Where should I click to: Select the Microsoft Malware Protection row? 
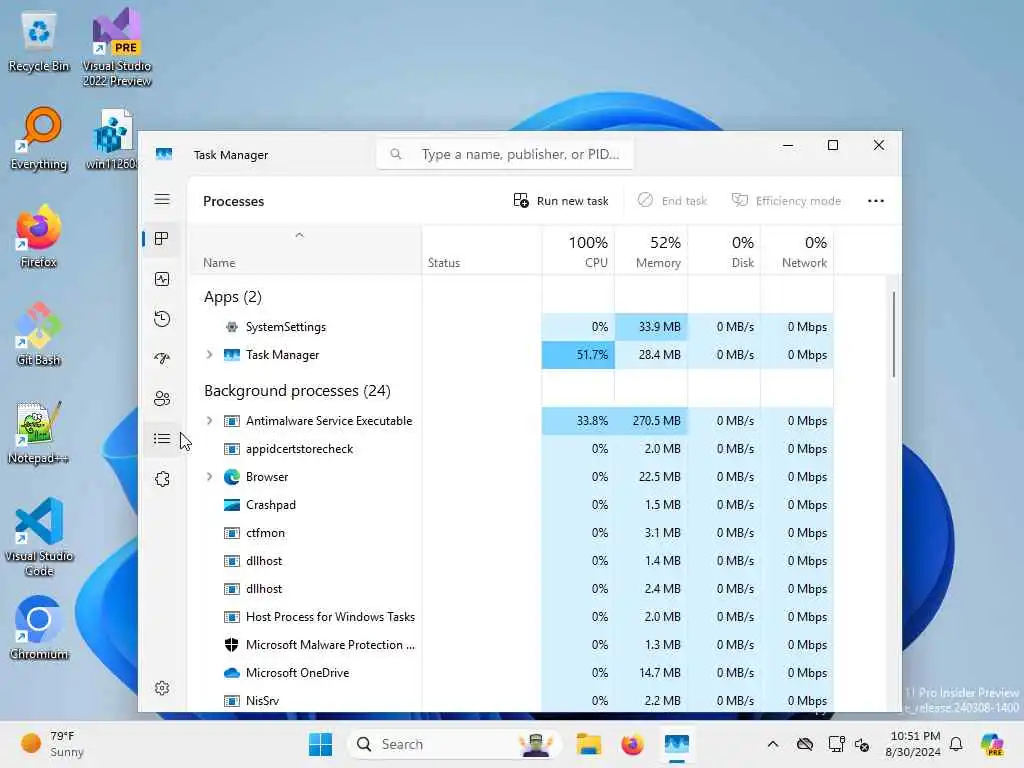pyautogui.click(x=511, y=645)
